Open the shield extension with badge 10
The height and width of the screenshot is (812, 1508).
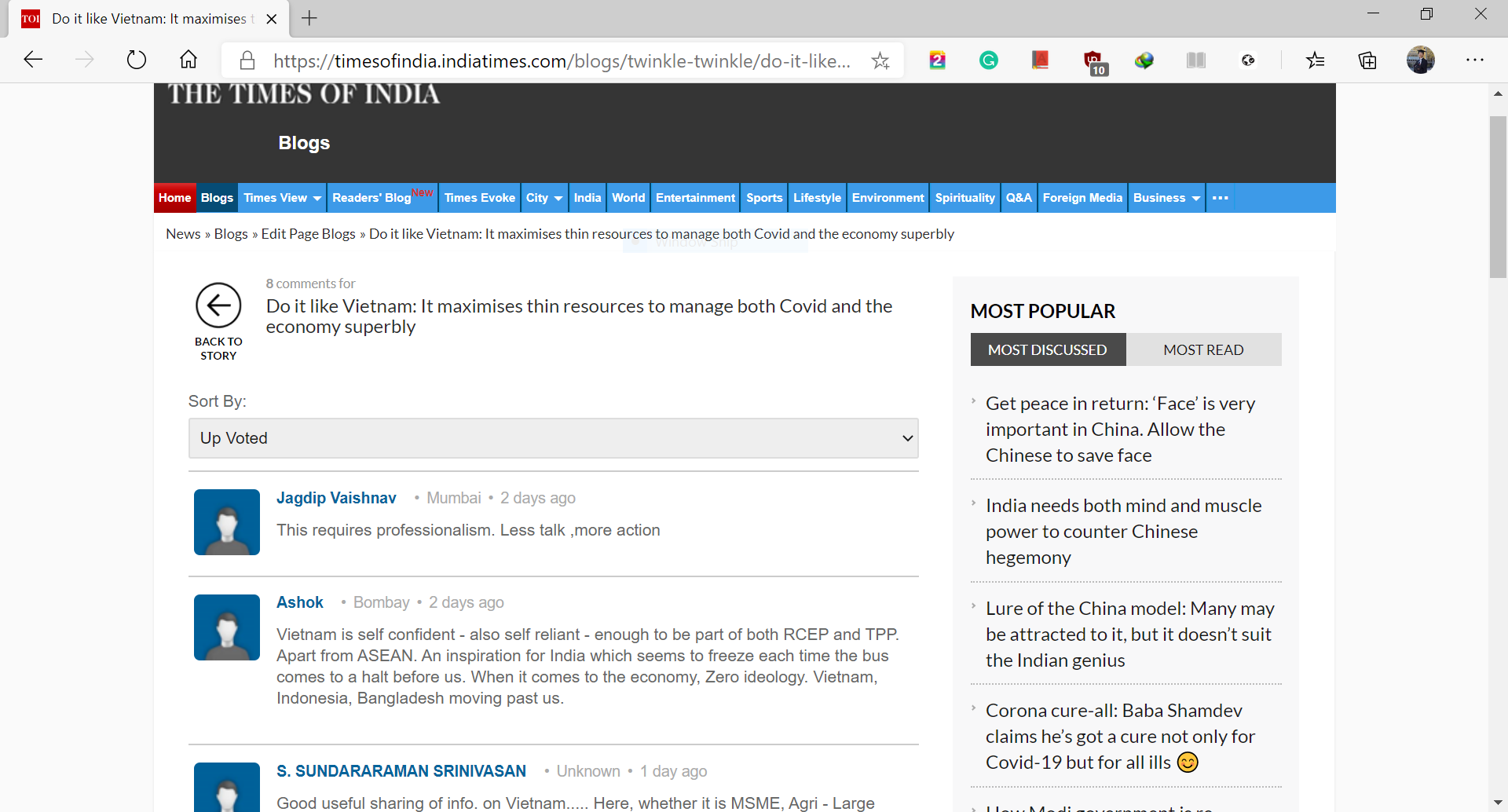[1094, 62]
